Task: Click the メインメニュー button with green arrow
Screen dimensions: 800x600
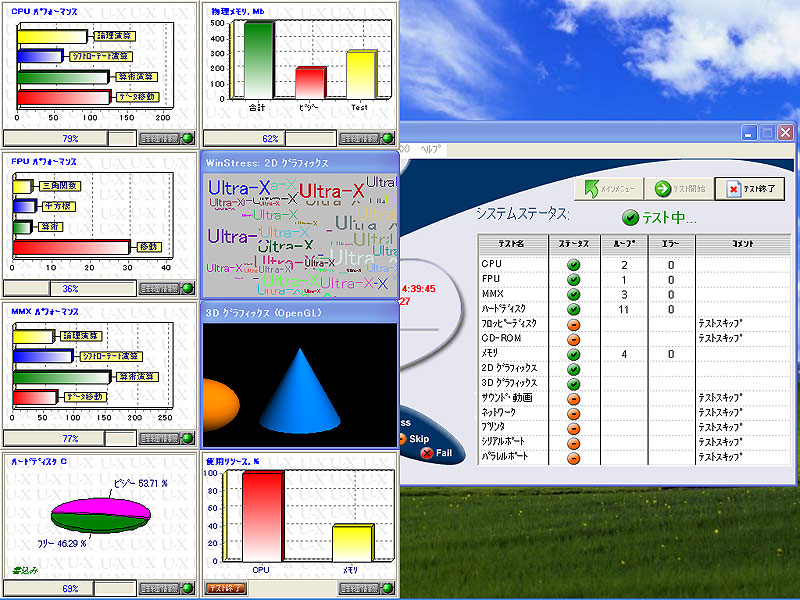Action: pyautogui.click(x=606, y=188)
